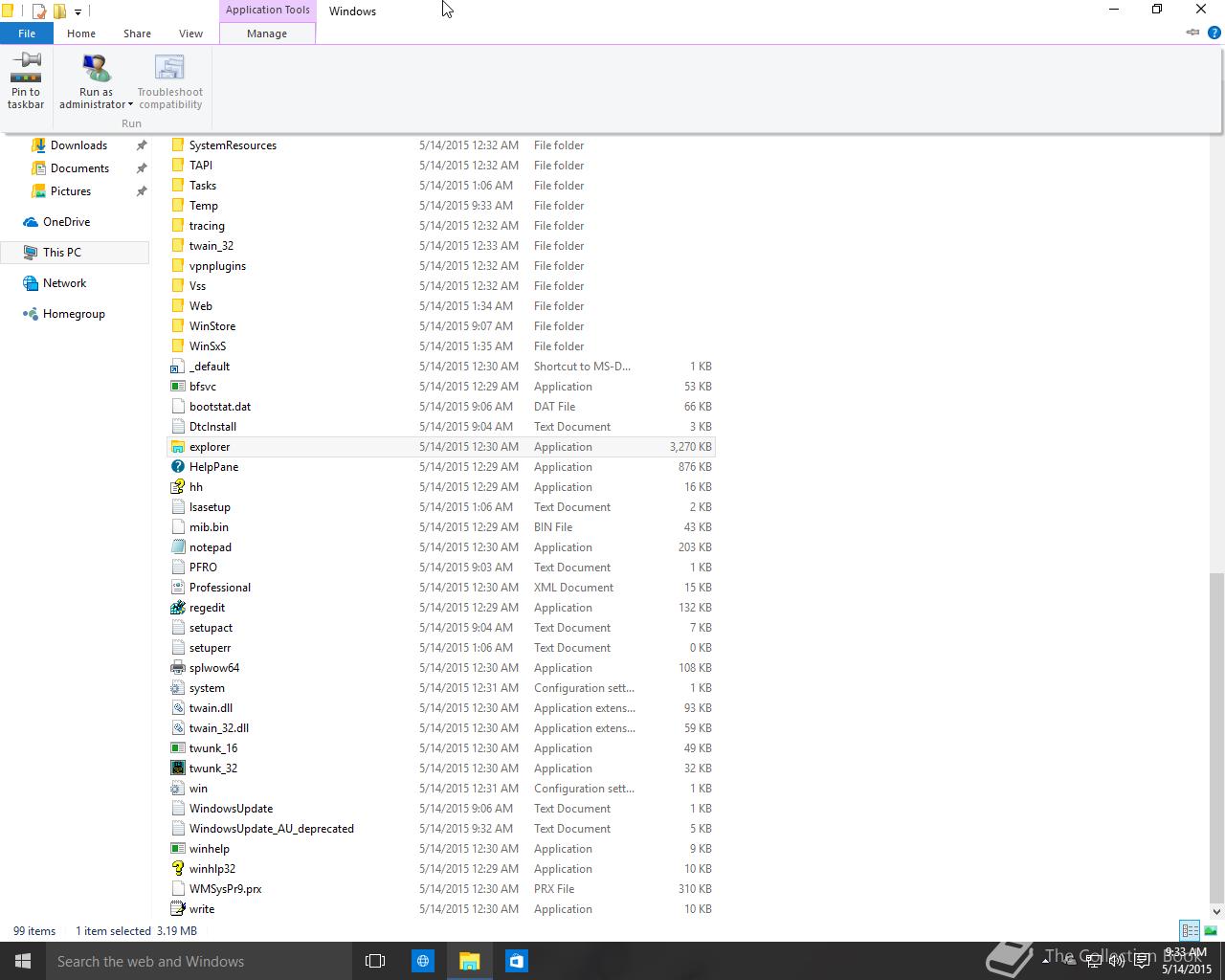Click the vertical scrollbar thumb
This screenshot has width=1225, height=980.
pos(1216,737)
